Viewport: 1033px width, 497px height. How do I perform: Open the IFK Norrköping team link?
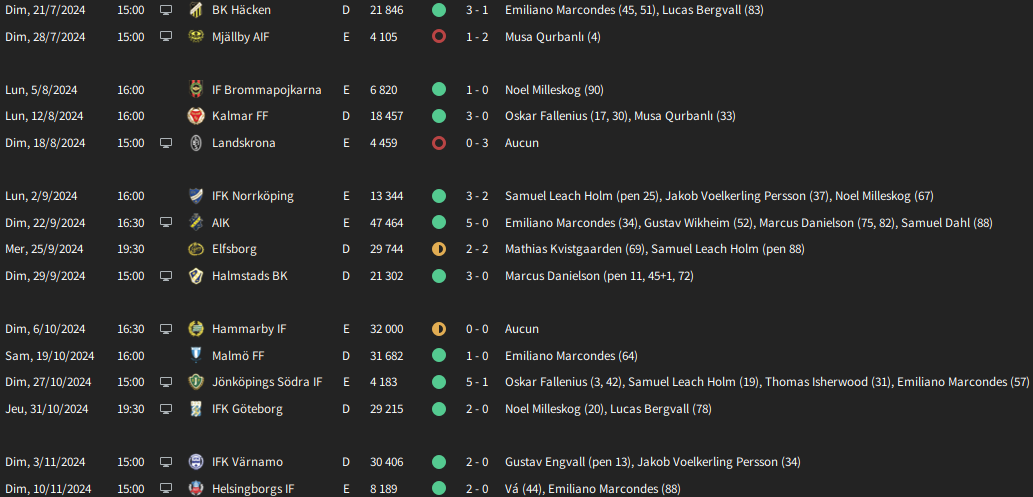pos(252,196)
